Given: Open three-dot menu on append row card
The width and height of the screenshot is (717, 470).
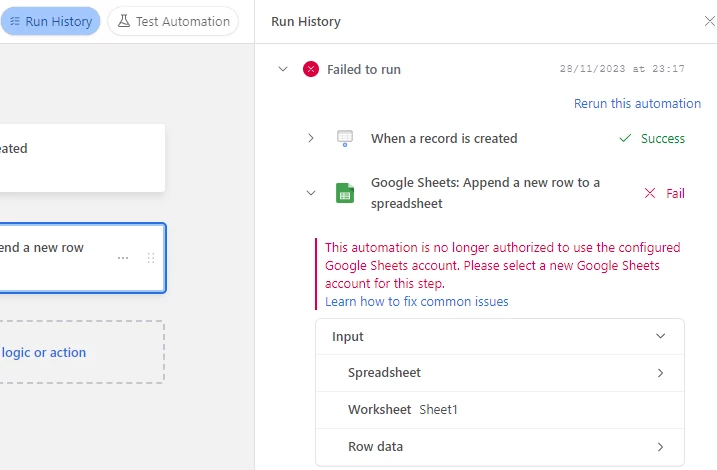Looking at the screenshot, I should tap(123, 258).
